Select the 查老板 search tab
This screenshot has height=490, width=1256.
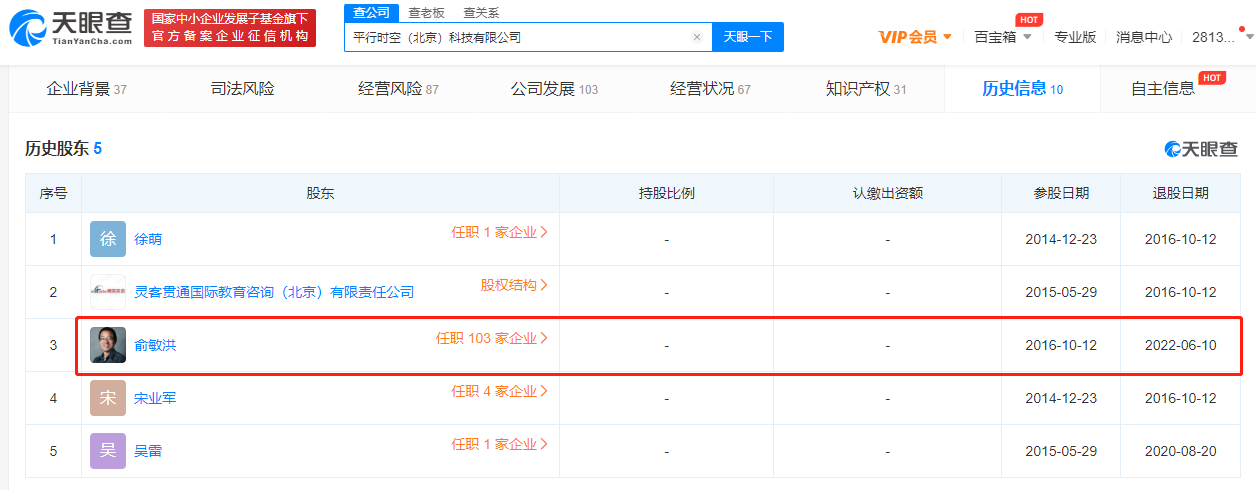pyautogui.click(x=426, y=13)
